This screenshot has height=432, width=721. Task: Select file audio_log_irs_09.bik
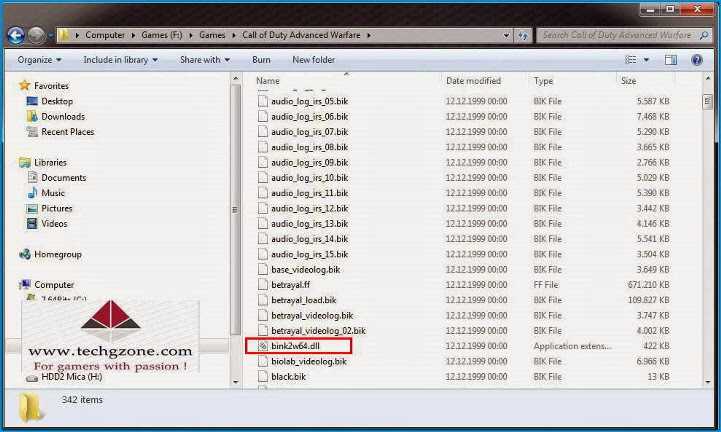(309, 162)
